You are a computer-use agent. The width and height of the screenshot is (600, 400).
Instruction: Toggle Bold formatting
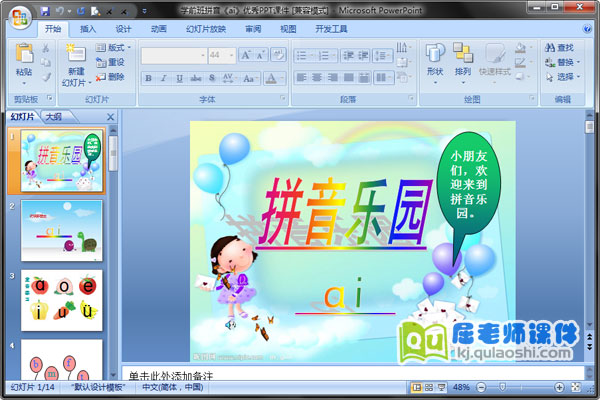(x=148, y=78)
